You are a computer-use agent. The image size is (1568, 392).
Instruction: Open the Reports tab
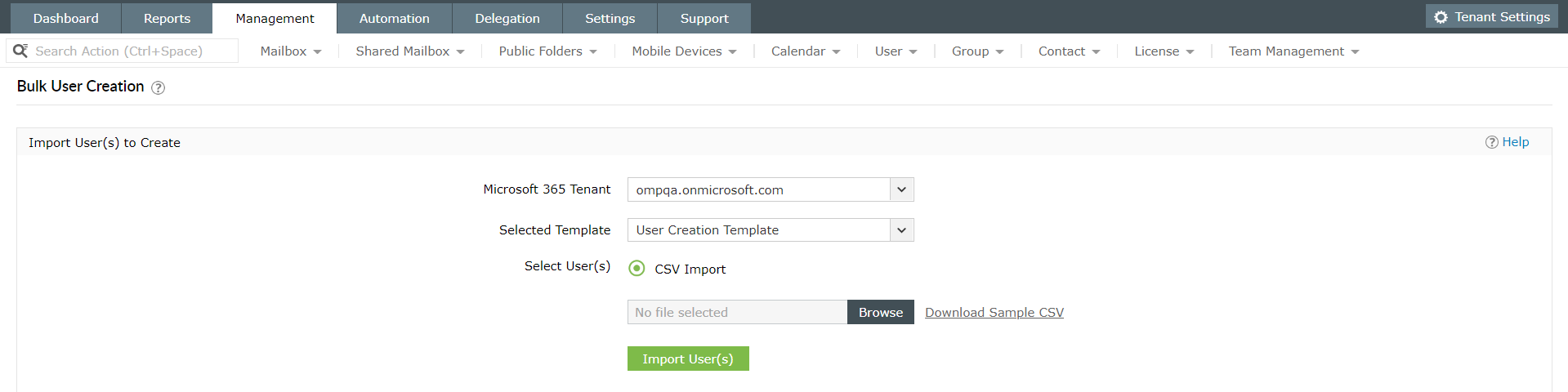point(167,18)
